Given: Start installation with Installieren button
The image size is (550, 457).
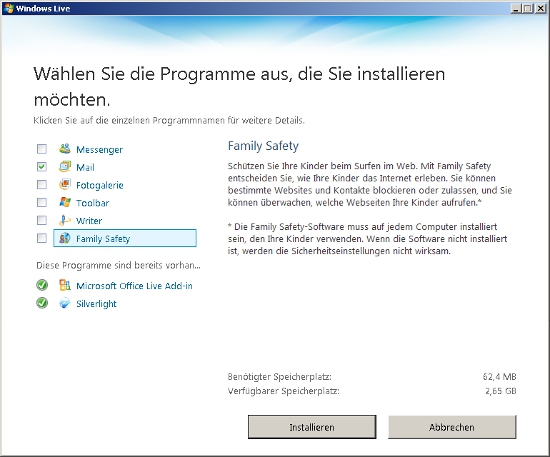Looking at the screenshot, I should (x=312, y=427).
